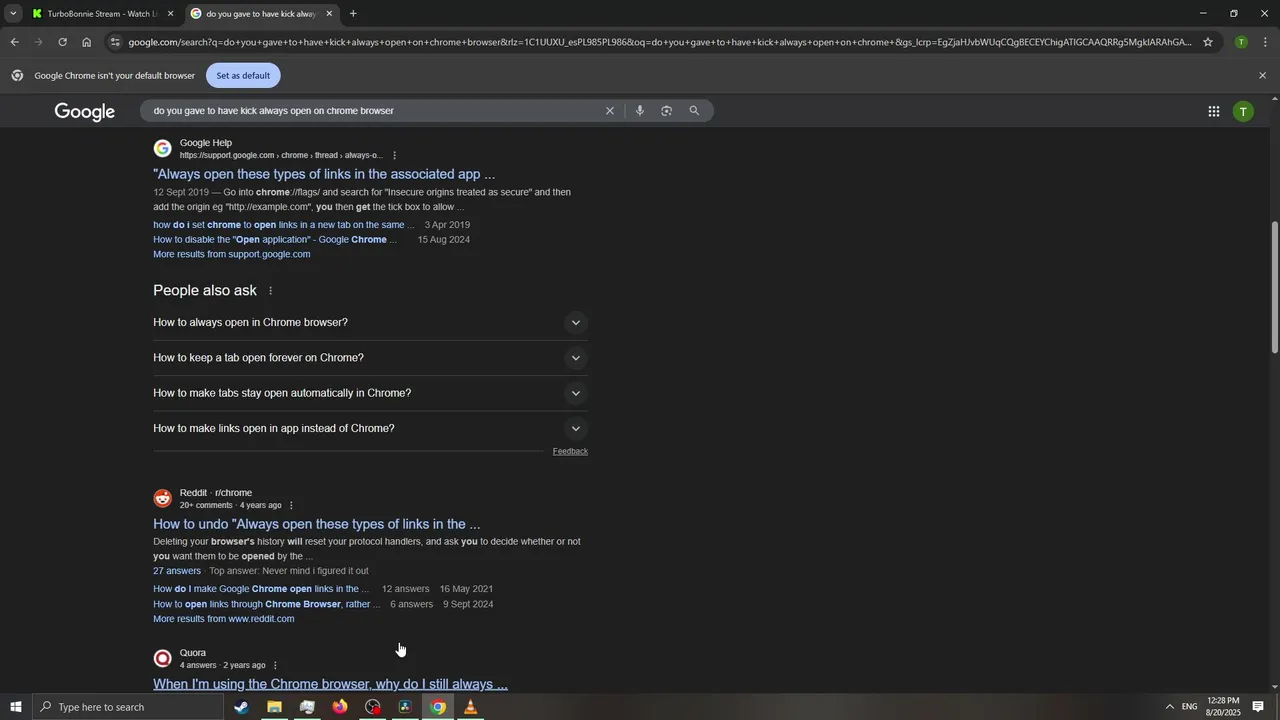Open "When I'm using the Chrome browser" Quora result
This screenshot has width=1280, height=720.
(330, 684)
